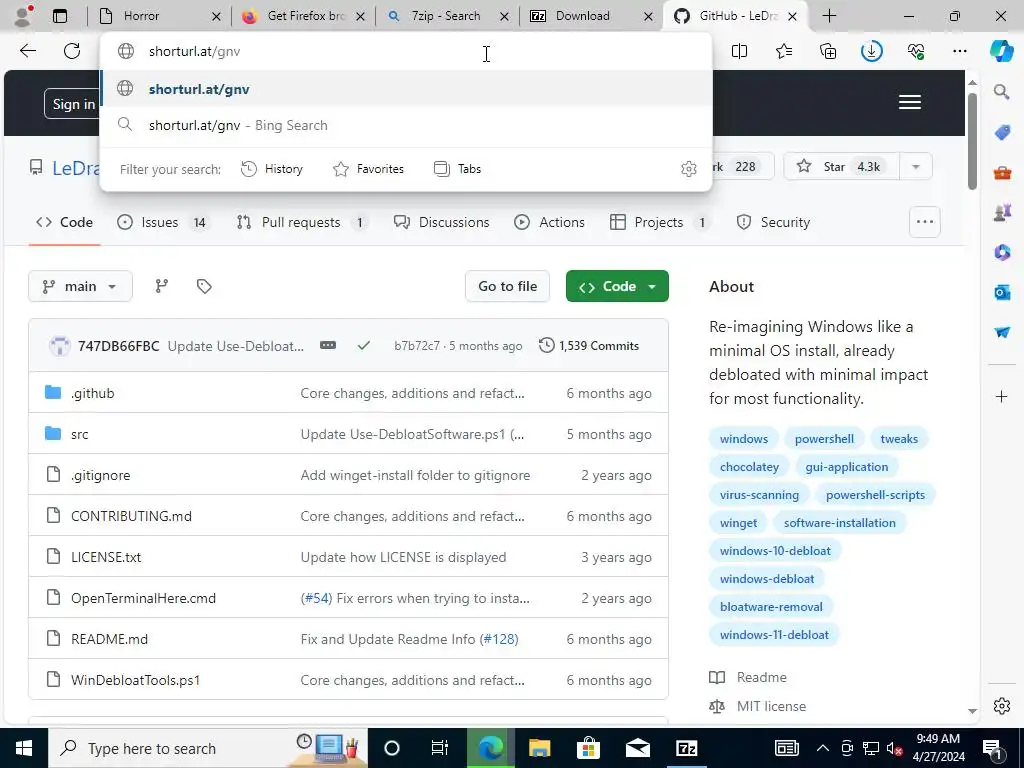The image size is (1024, 768).
Task: Reload the page with the refresh icon
Action: click(x=72, y=51)
